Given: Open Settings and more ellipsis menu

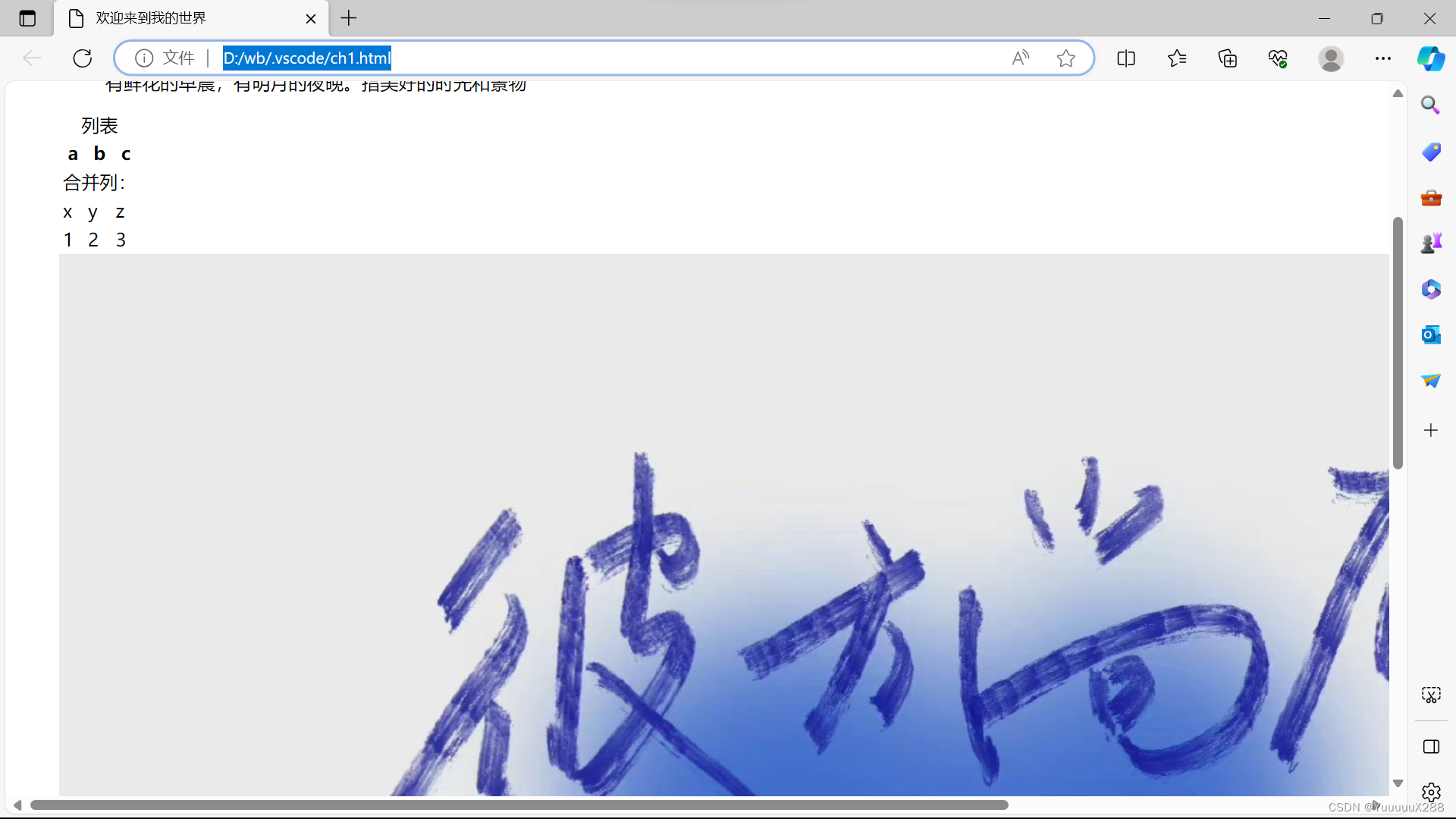Looking at the screenshot, I should coord(1383,58).
